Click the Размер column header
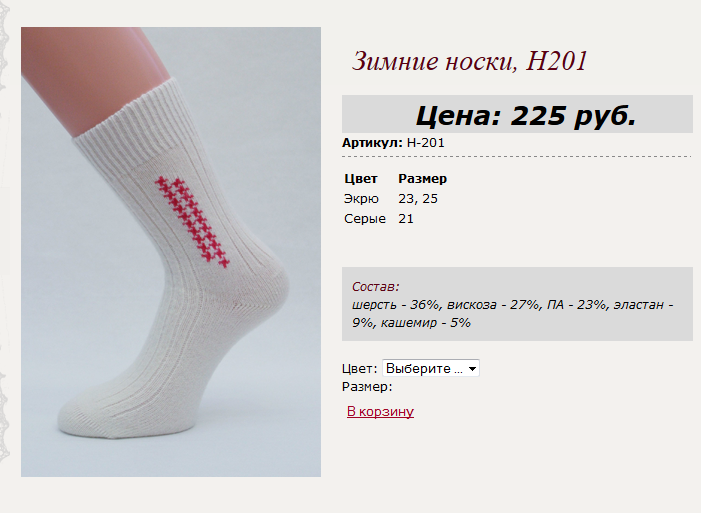701x513 pixels. pyautogui.click(x=422, y=178)
